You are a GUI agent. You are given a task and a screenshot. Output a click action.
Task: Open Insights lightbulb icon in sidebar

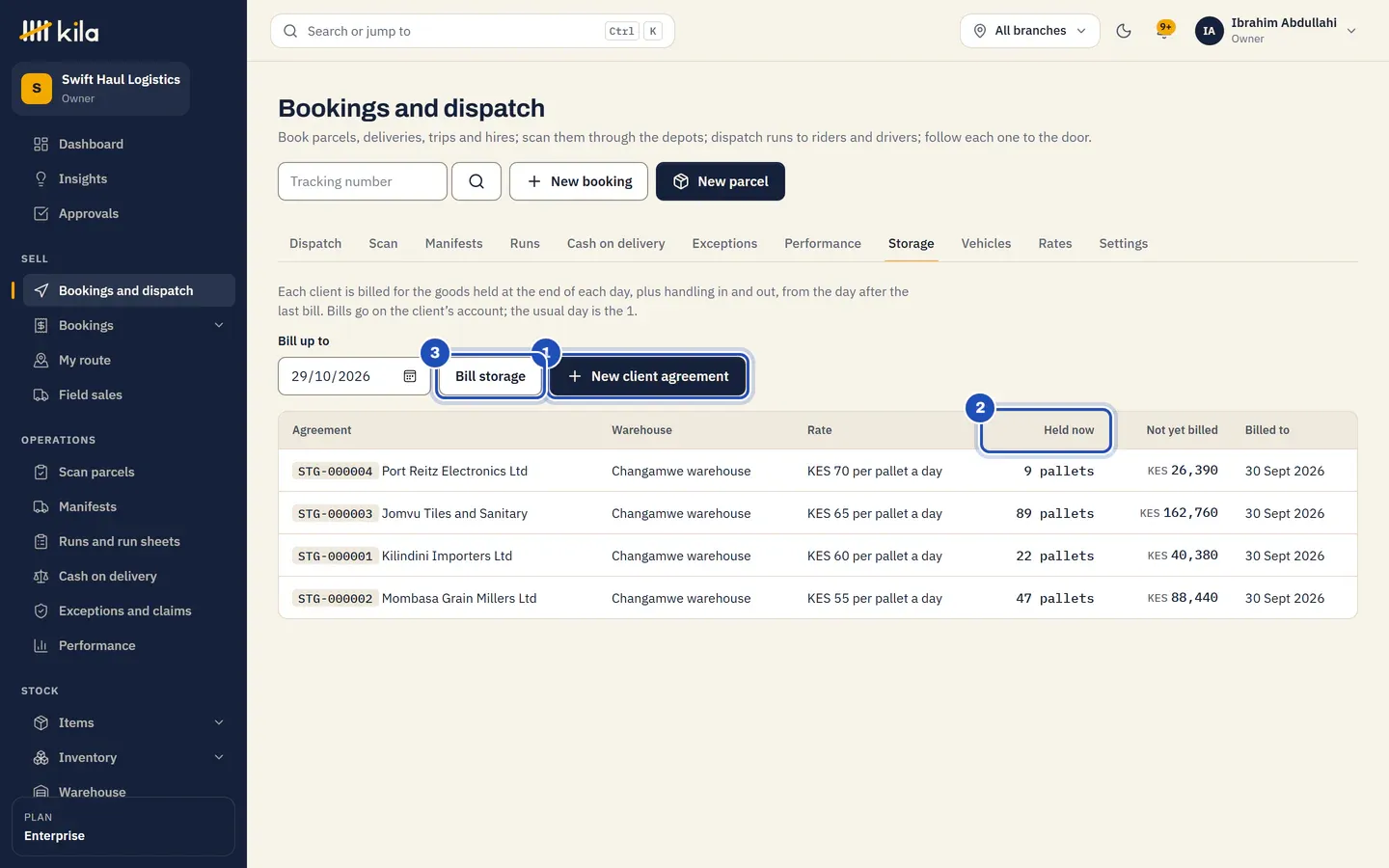tap(41, 178)
